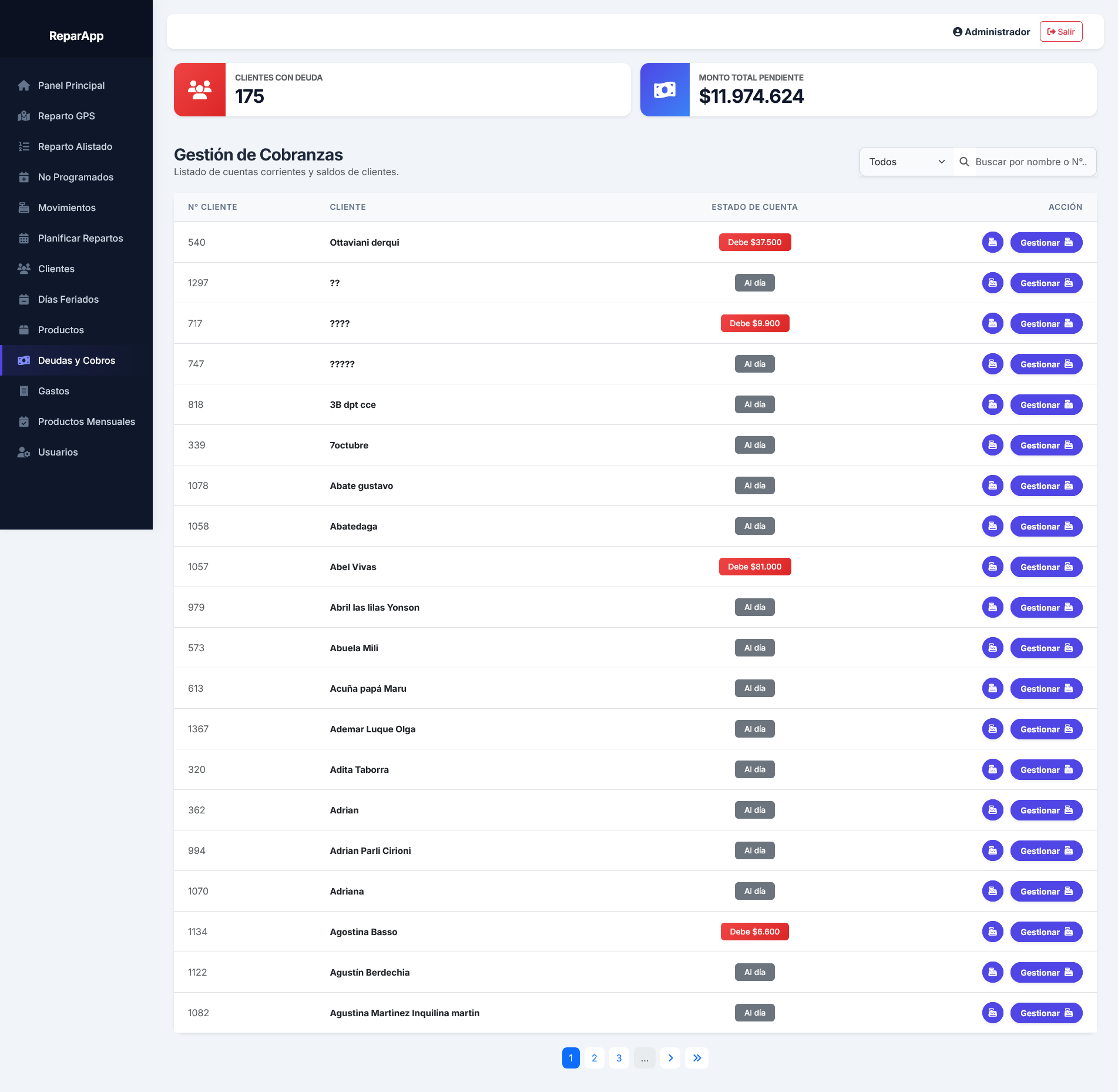Viewport: 1118px width, 1092px height.
Task: Click the round register icon for Ottaviani derqui
Action: pyautogui.click(x=992, y=242)
